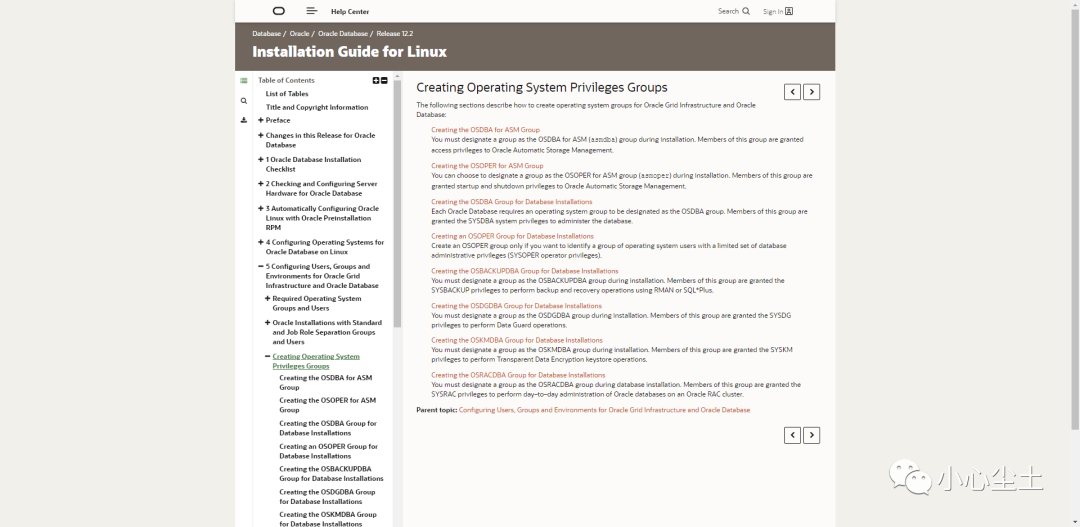Image resolution: width=1080 pixels, height=527 pixels.
Task: Expand the Preface section
Action: point(260,120)
